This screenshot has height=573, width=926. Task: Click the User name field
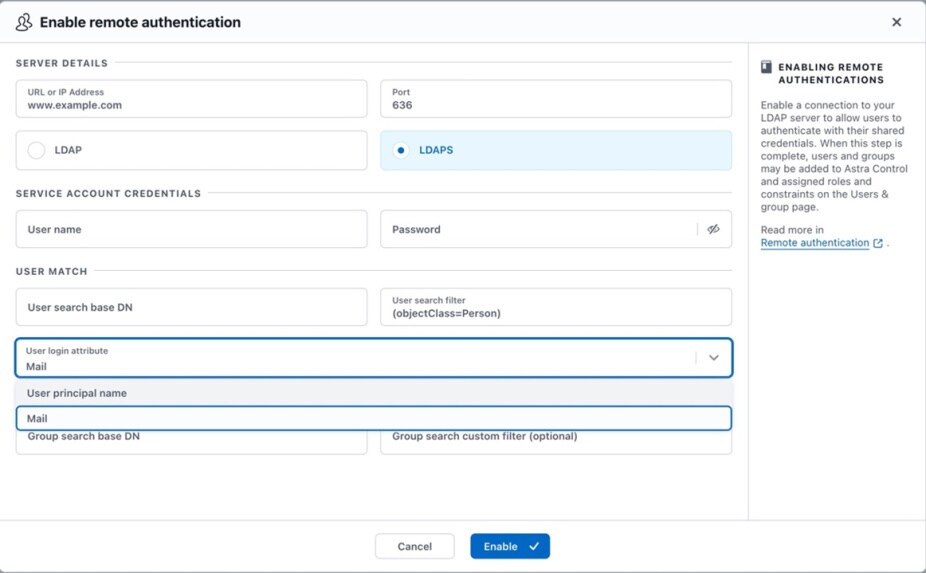coord(191,229)
